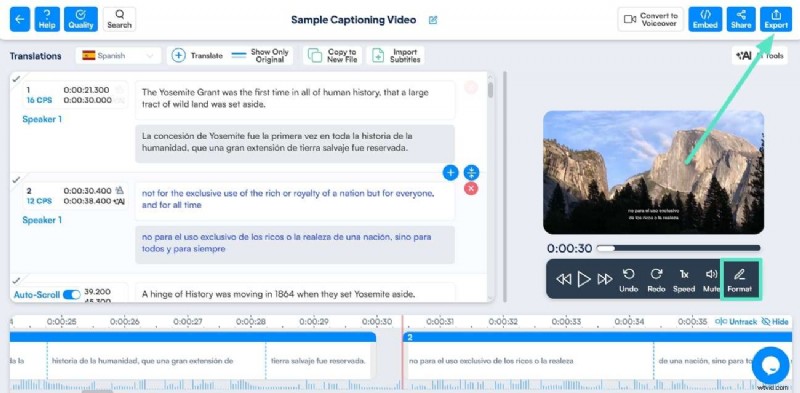
Task: Click the 12 CPS indicator
Action: pos(39,201)
